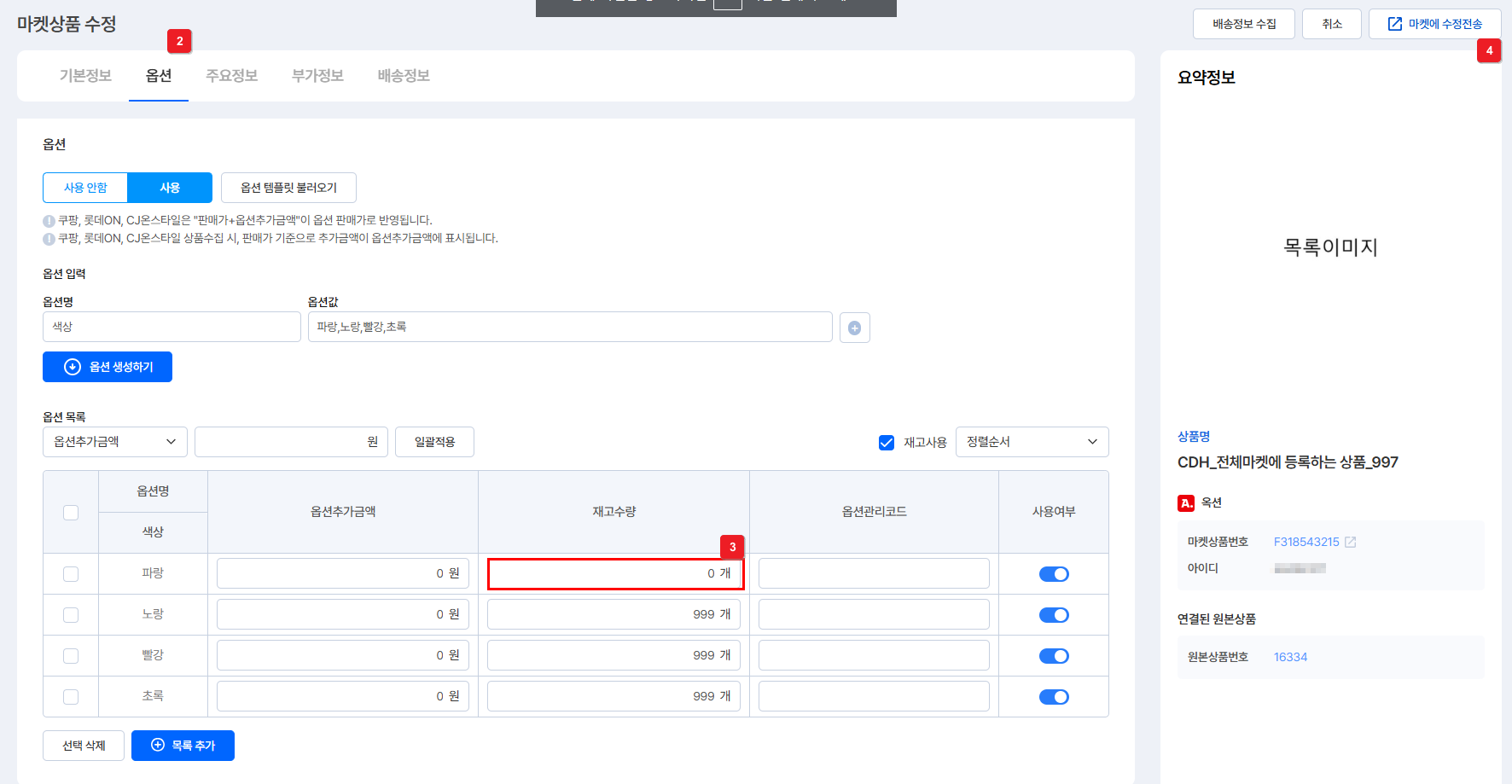The image size is (1512, 784).
Task: Click the 파랑 option extra amount field
Action: (x=343, y=573)
